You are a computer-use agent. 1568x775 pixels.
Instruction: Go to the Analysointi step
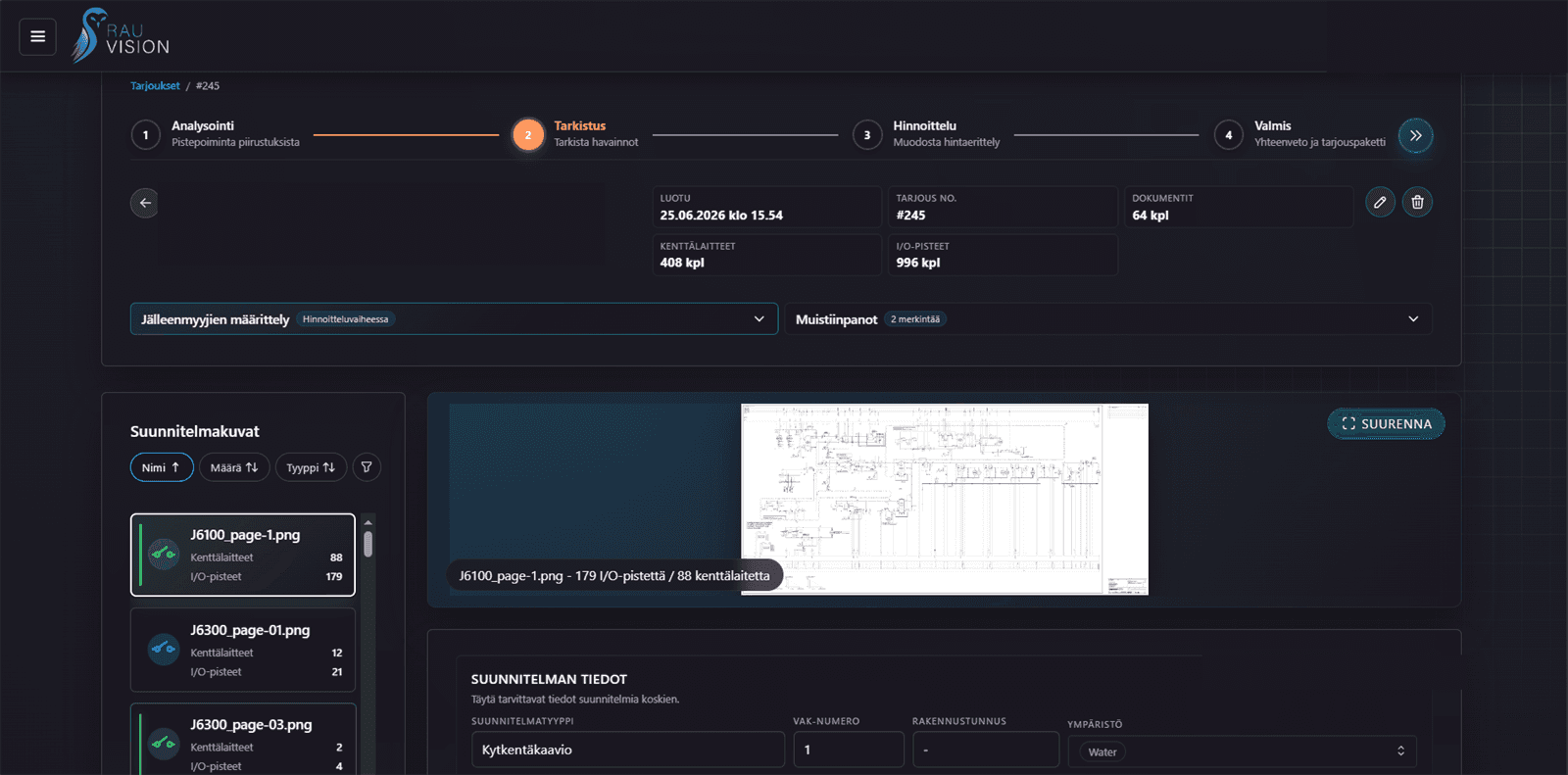tap(216, 134)
